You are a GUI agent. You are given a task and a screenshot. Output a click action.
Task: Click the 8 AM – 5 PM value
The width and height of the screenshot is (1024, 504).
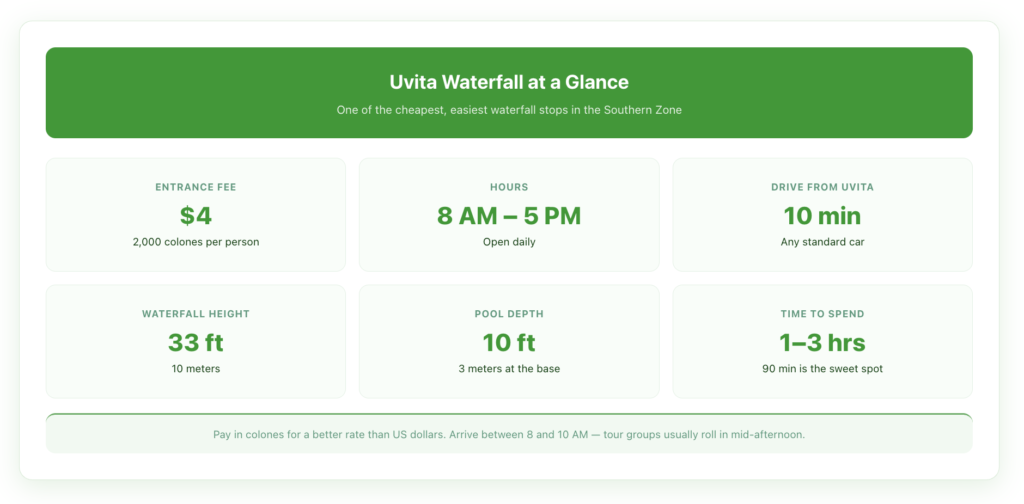509,215
